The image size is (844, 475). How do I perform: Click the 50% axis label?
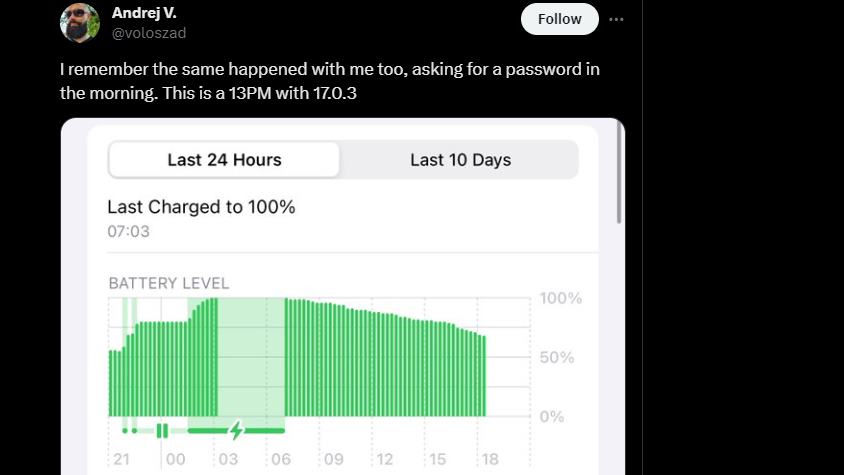point(556,357)
